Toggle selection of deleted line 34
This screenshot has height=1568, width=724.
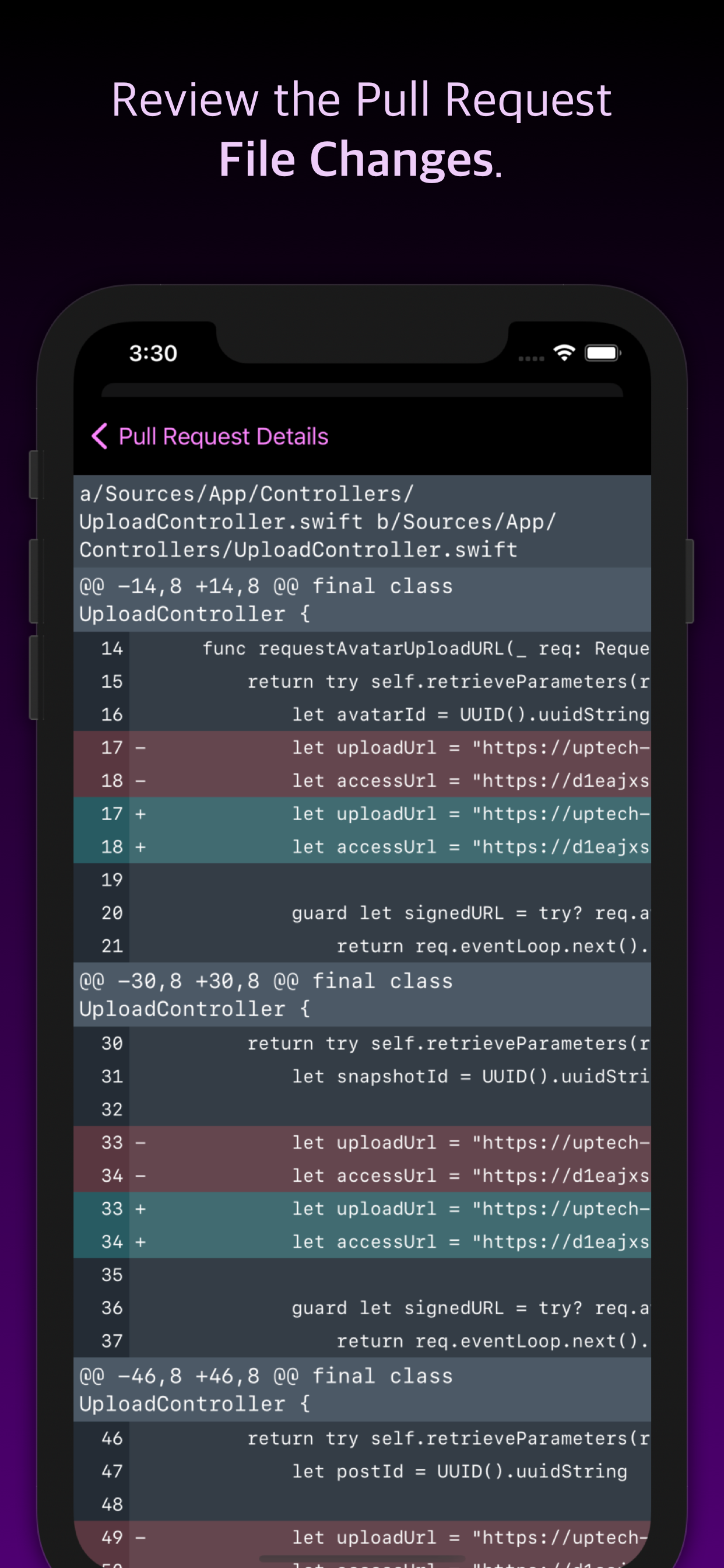click(365, 1175)
